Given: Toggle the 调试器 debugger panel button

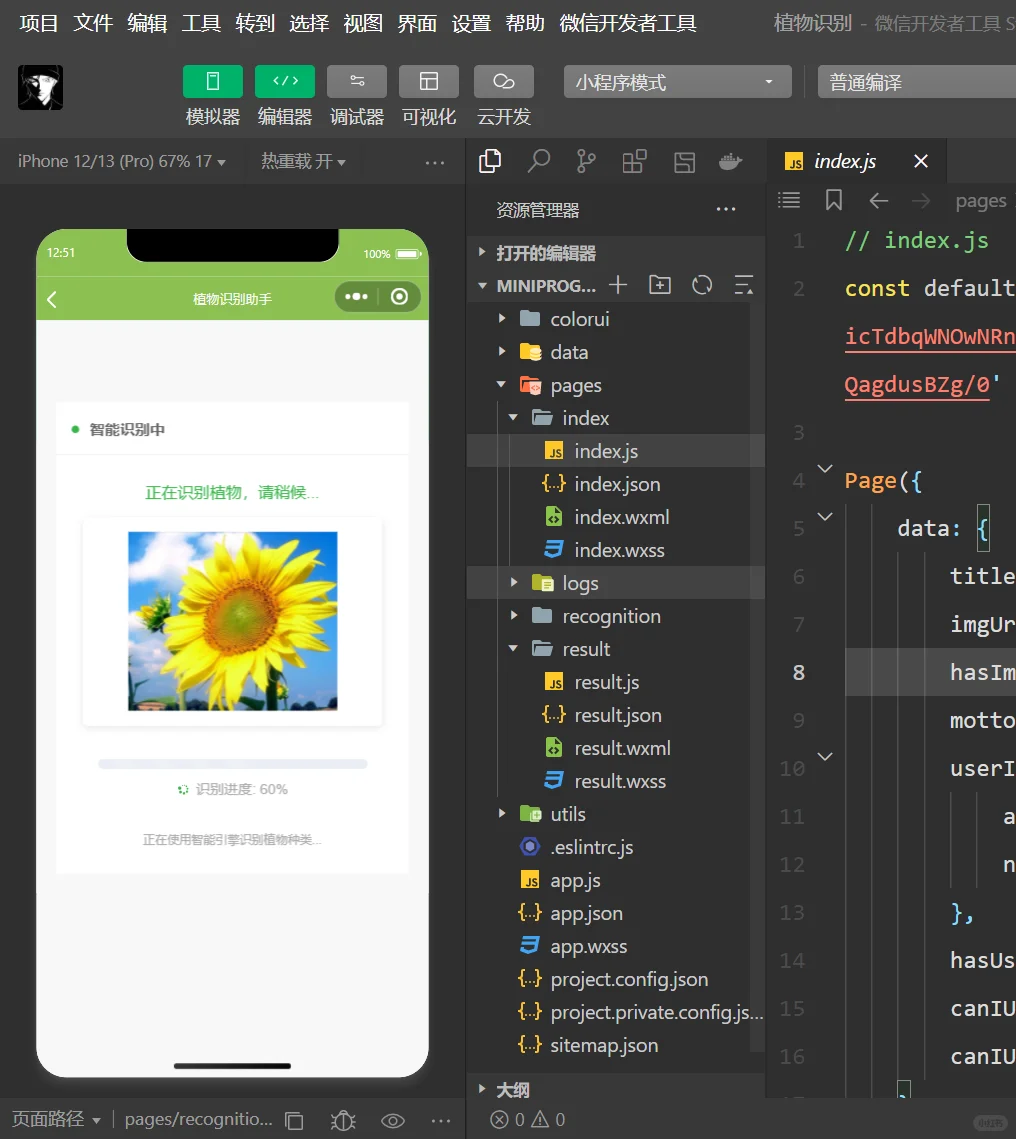Looking at the screenshot, I should pyautogui.click(x=357, y=81).
